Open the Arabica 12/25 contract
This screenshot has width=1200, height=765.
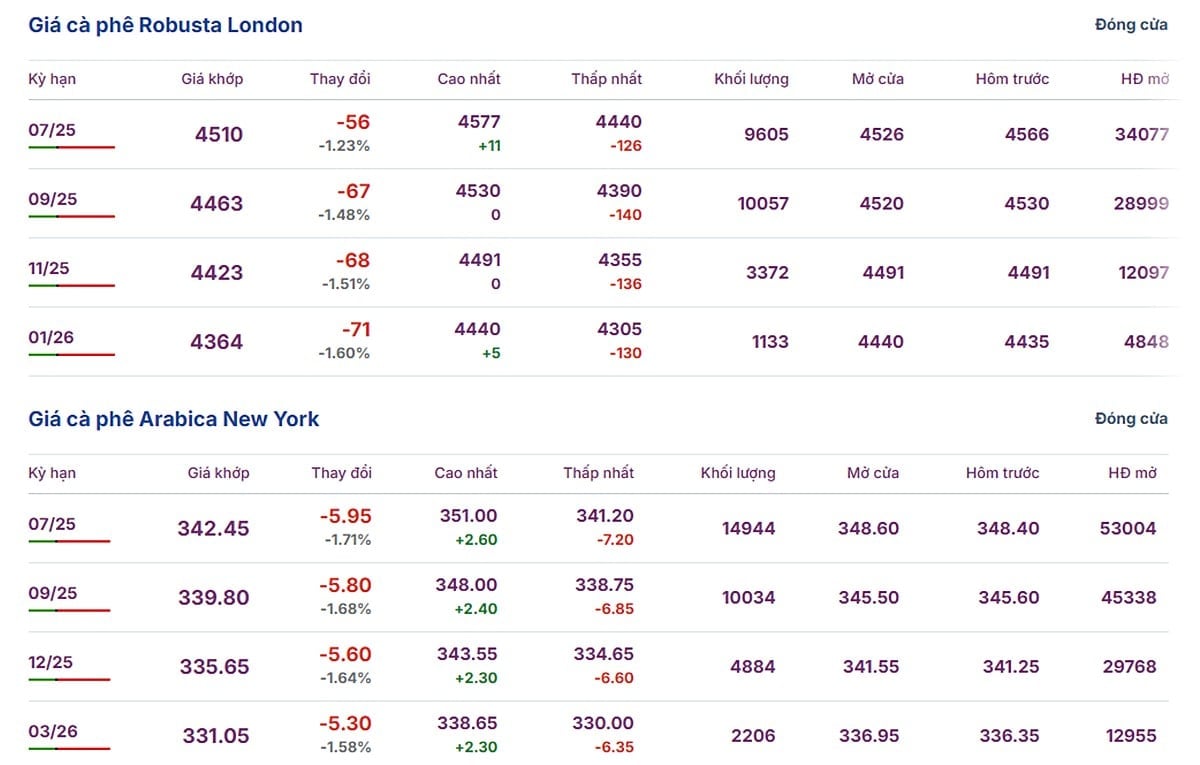point(51,662)
